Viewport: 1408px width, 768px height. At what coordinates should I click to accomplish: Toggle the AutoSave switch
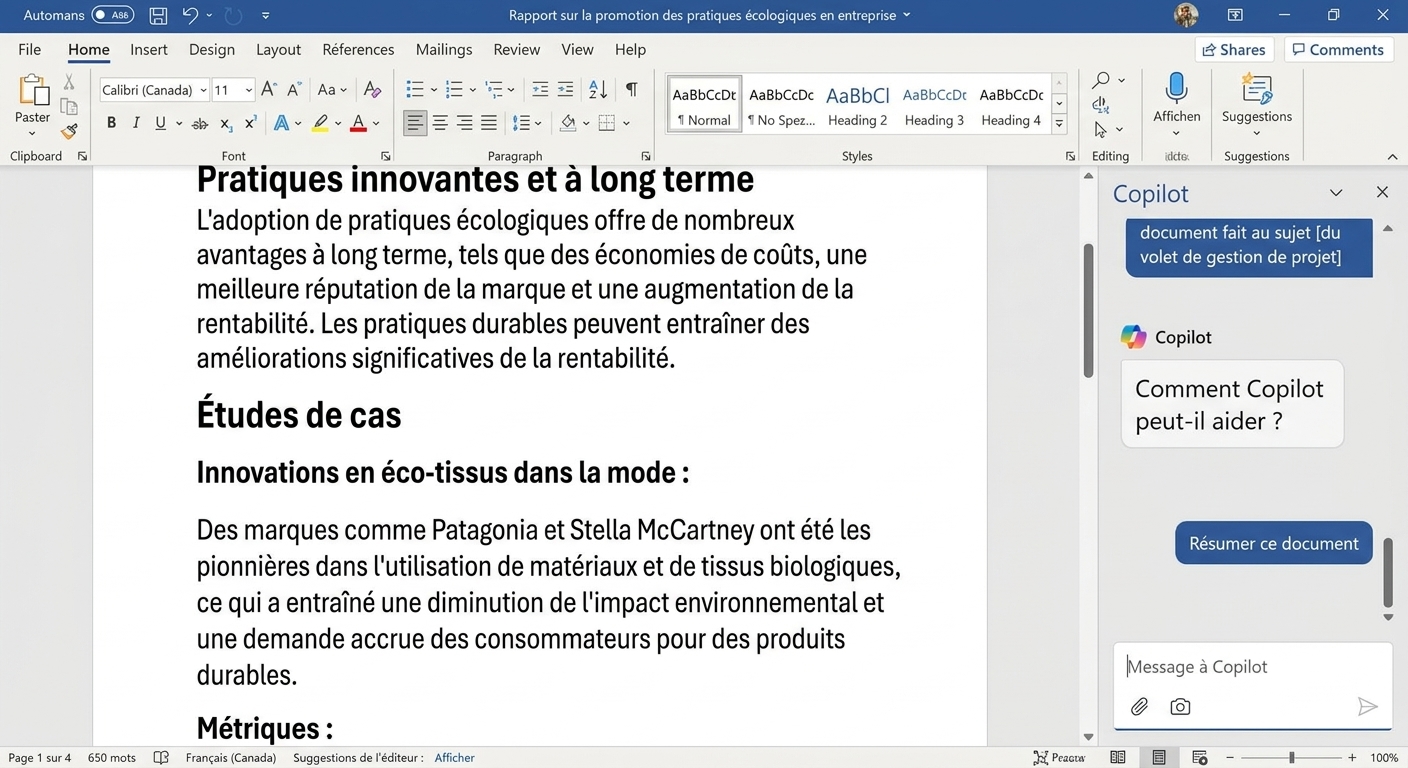point(112,15)
